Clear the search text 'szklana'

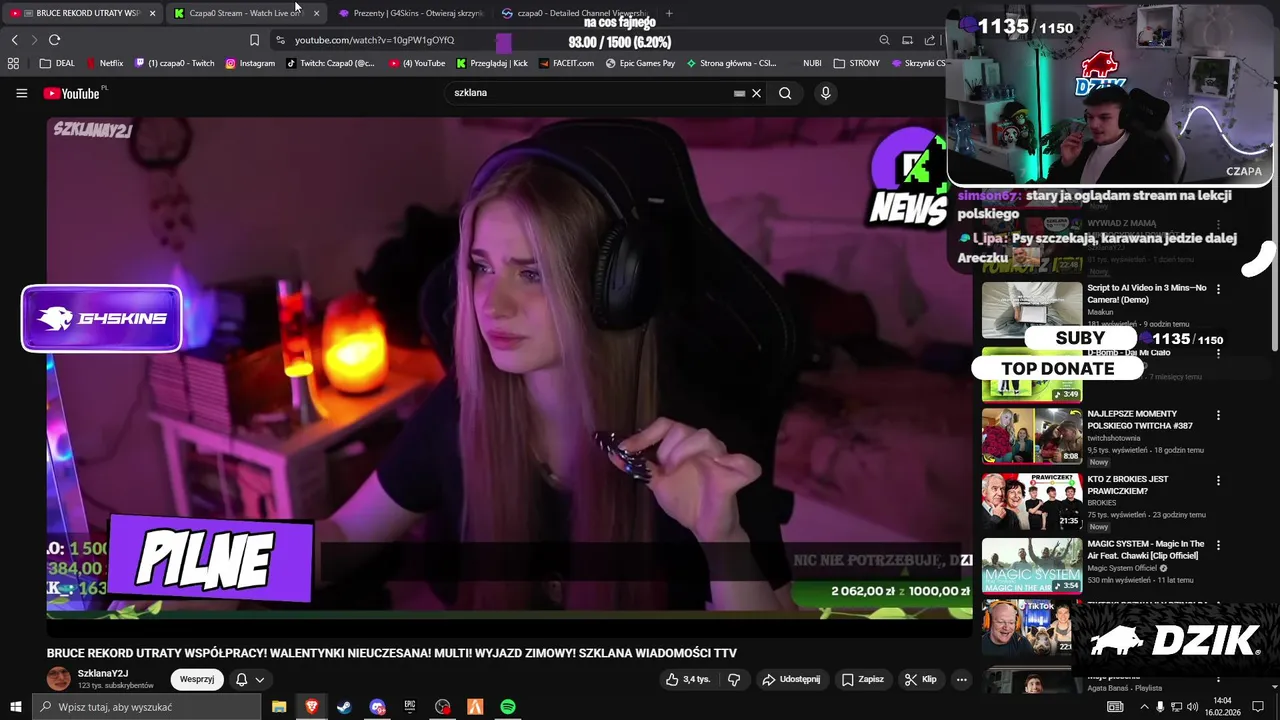click(757, 93)
